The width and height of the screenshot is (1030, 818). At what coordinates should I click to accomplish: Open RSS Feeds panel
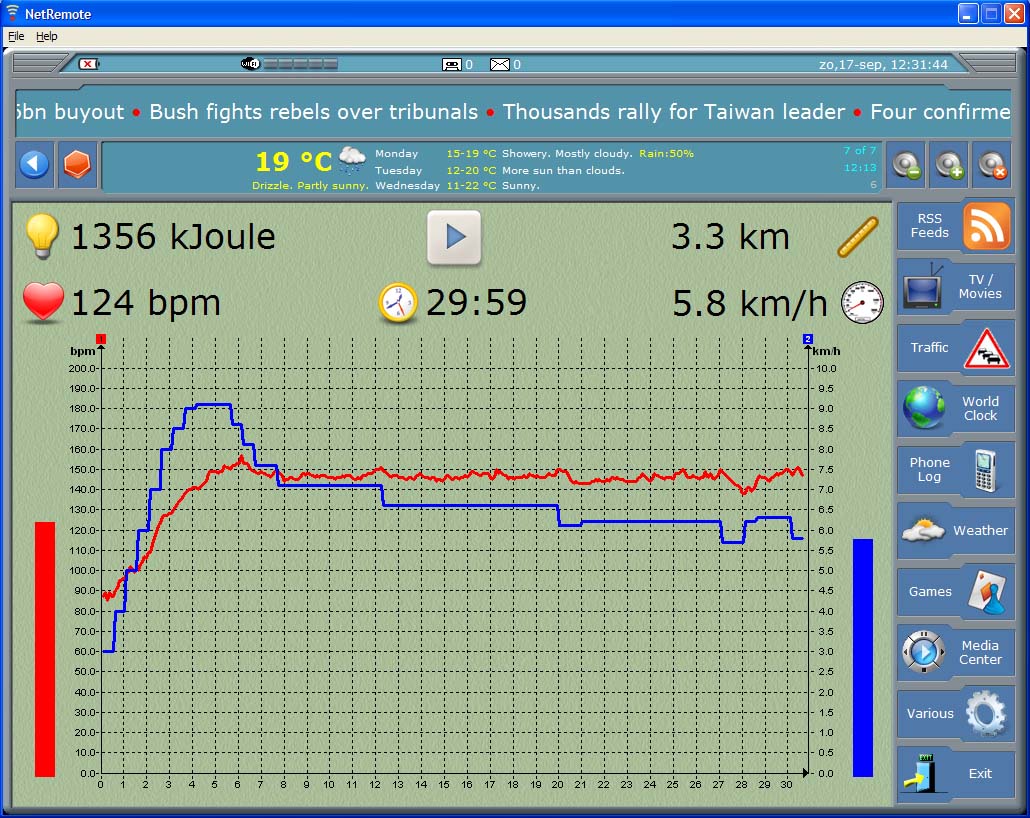click(x=955, y=226)
